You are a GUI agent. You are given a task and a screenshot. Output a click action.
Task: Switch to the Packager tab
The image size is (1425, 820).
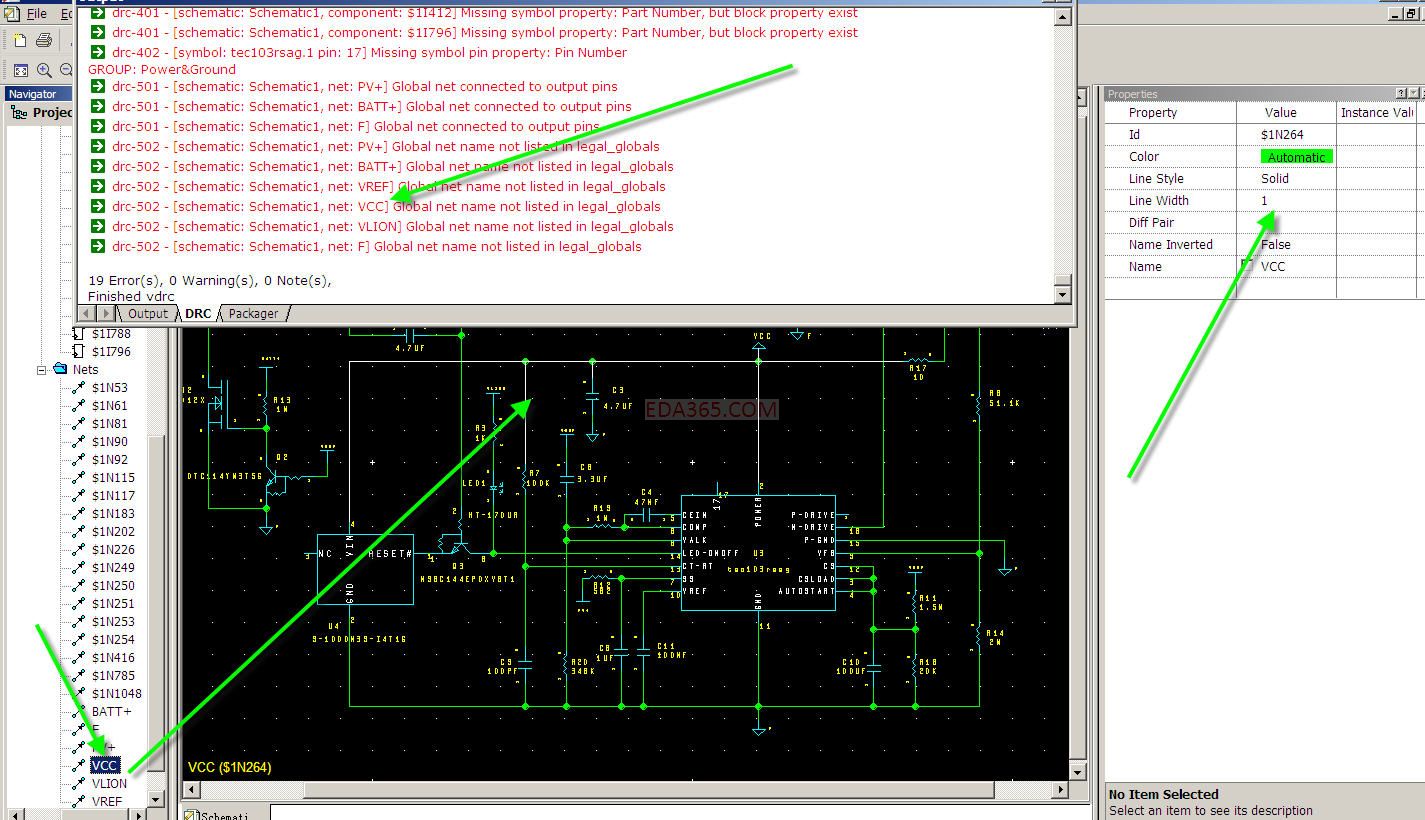click(x=254, y=313)
